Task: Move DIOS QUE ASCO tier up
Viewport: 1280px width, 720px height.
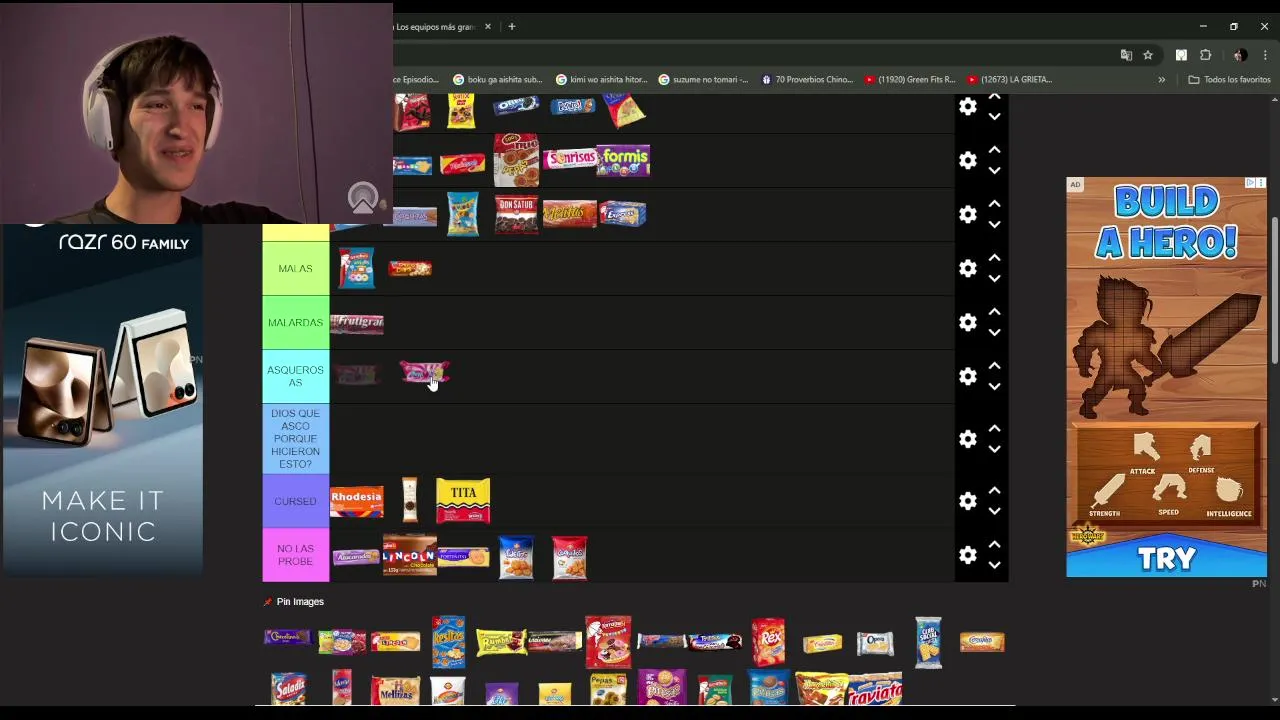Action: [994, 428]
